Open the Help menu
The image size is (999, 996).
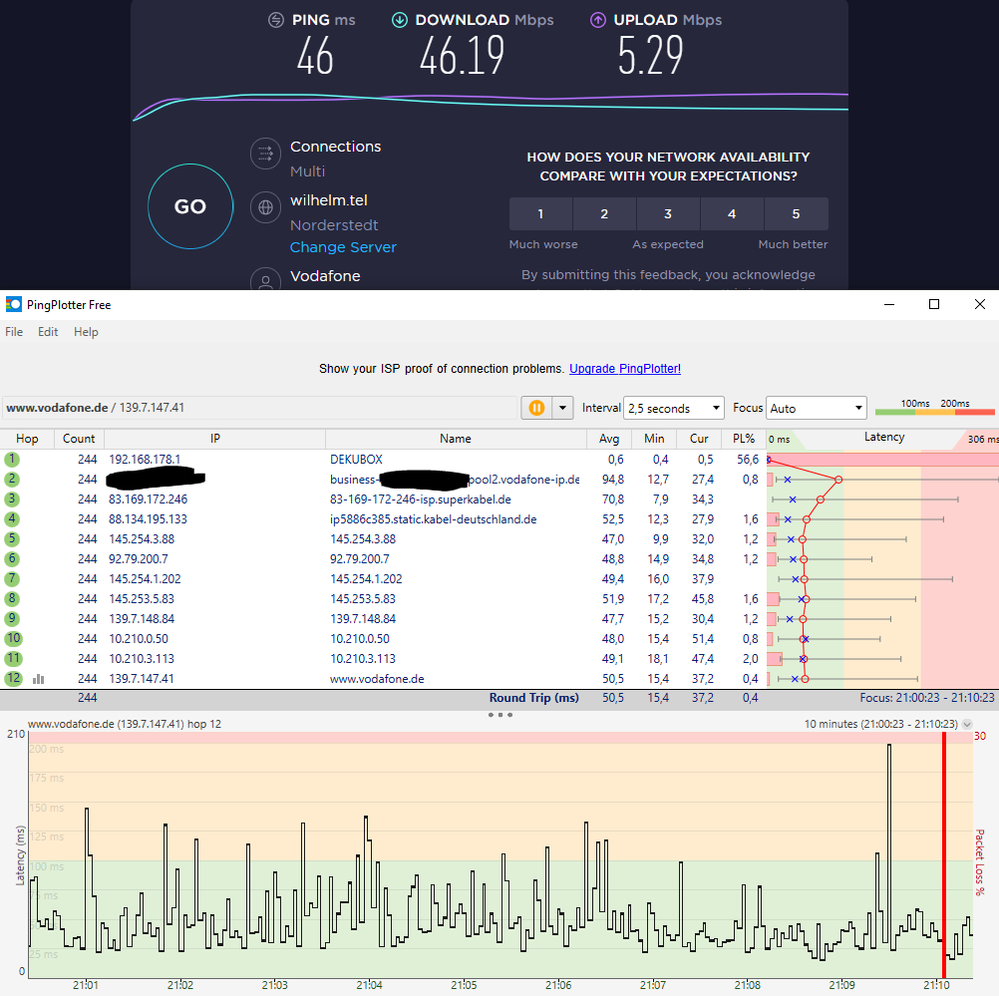(86, 332)
